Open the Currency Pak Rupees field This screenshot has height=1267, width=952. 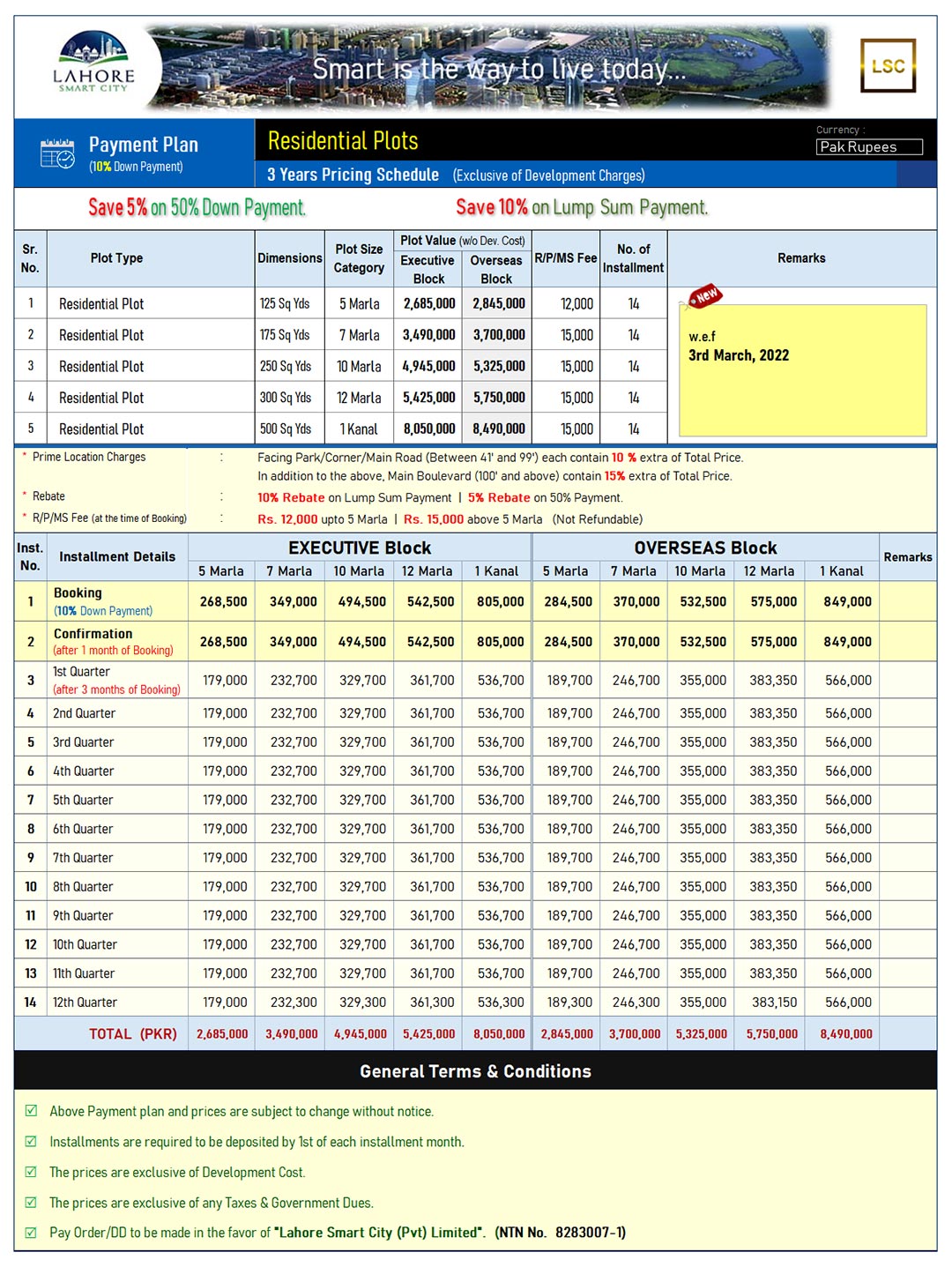coord(869,147)
